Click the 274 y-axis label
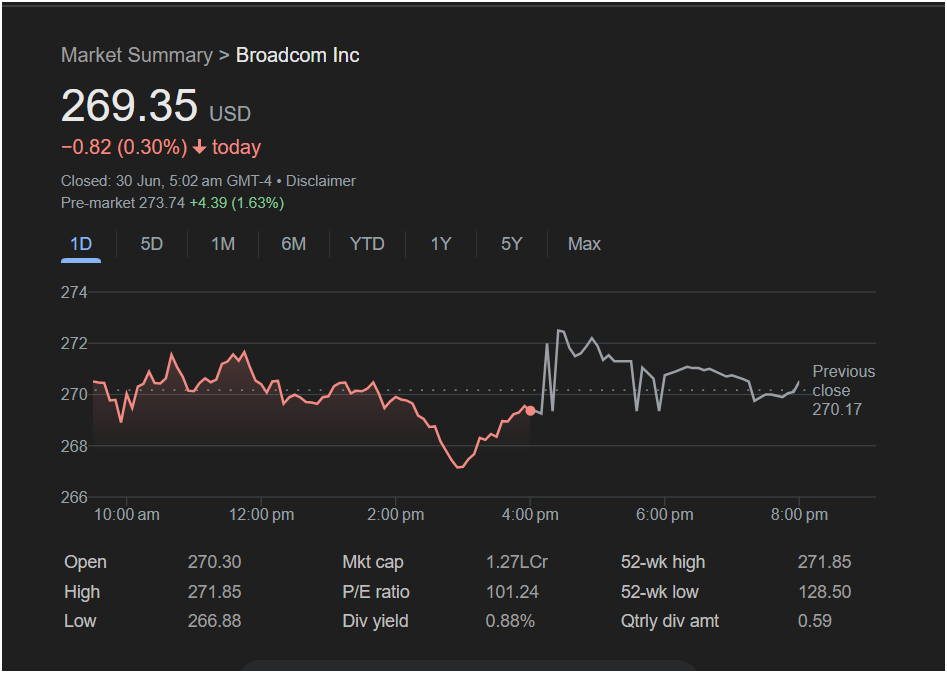 click(x=74, y=292)
